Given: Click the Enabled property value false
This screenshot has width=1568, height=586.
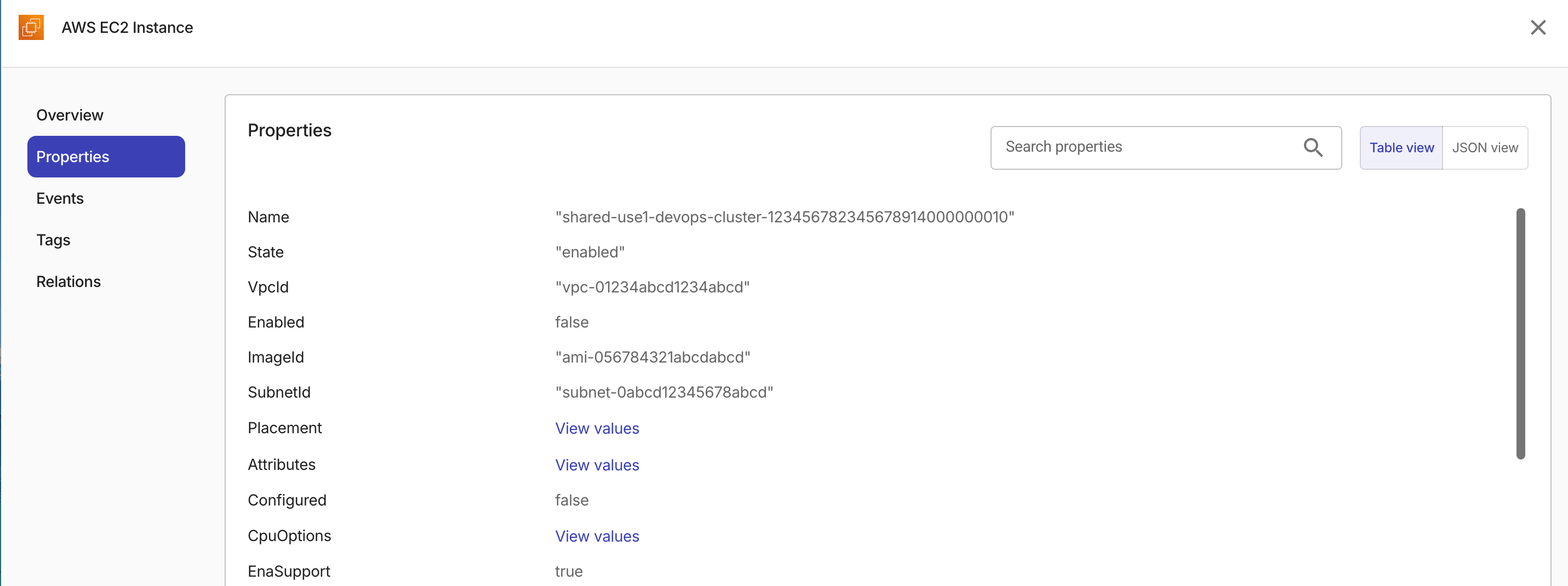Looking at the screenshot, I should point(571,322).
